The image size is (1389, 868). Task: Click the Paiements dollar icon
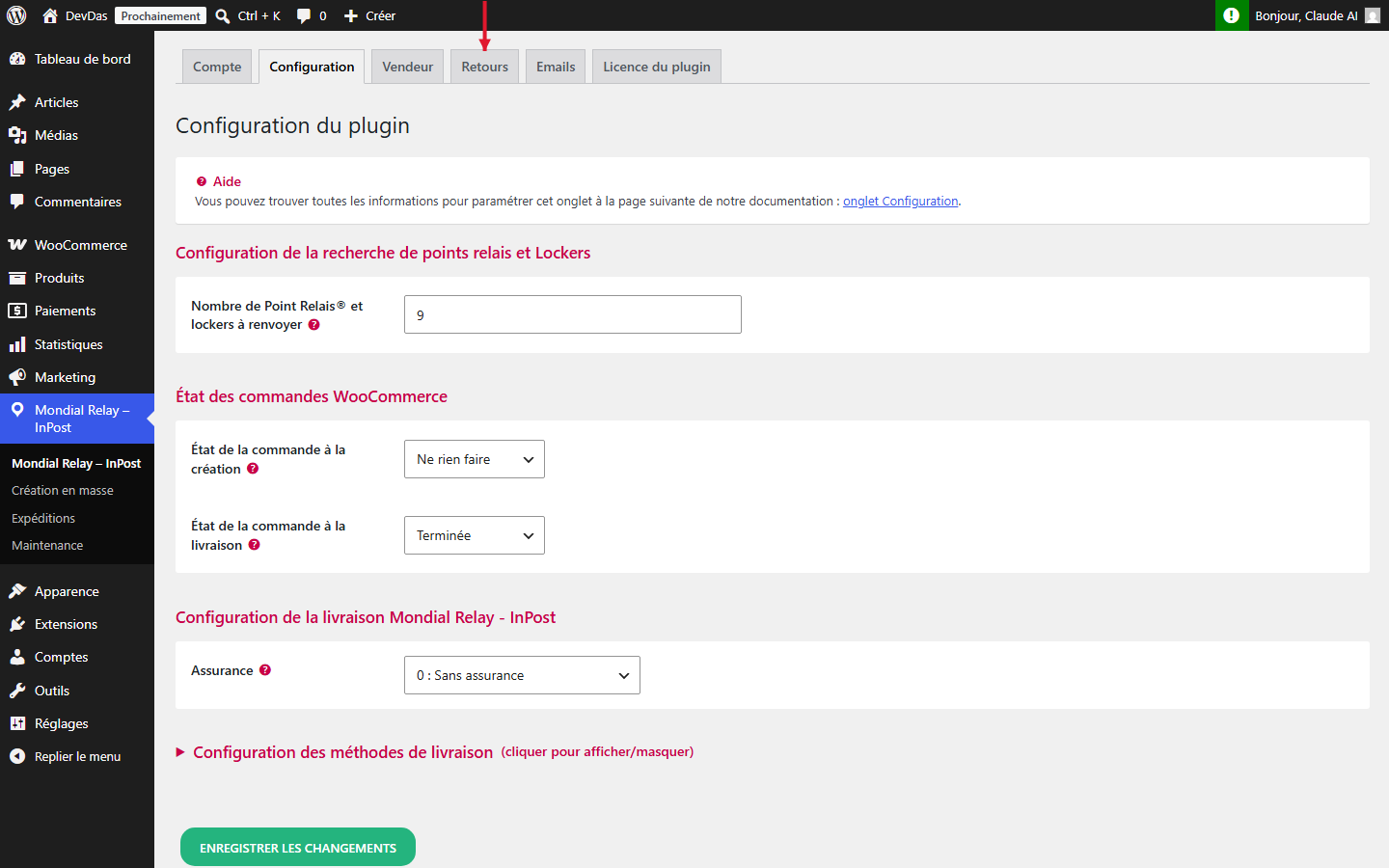click(17, 311)
